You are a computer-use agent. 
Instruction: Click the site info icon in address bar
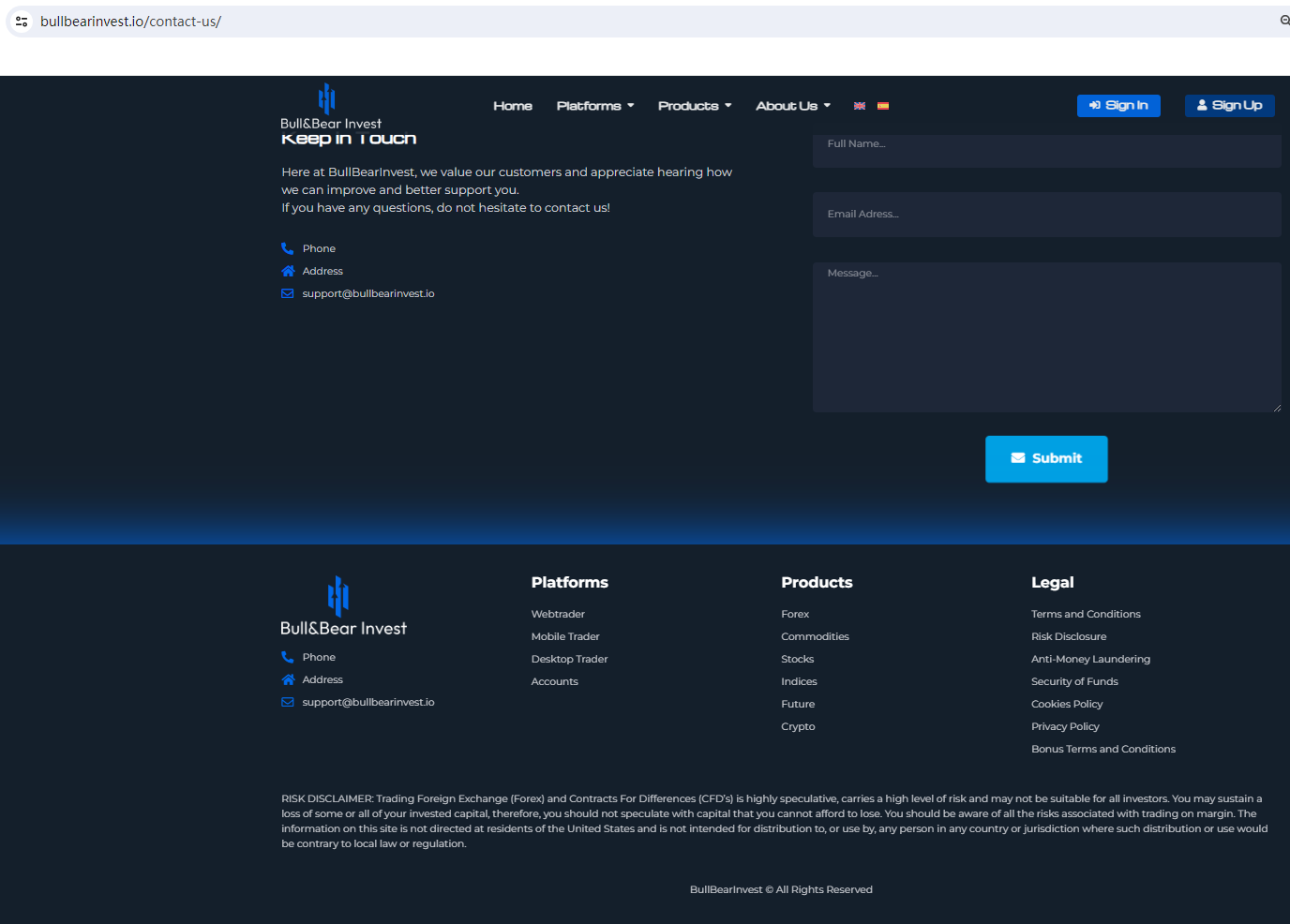22,22
